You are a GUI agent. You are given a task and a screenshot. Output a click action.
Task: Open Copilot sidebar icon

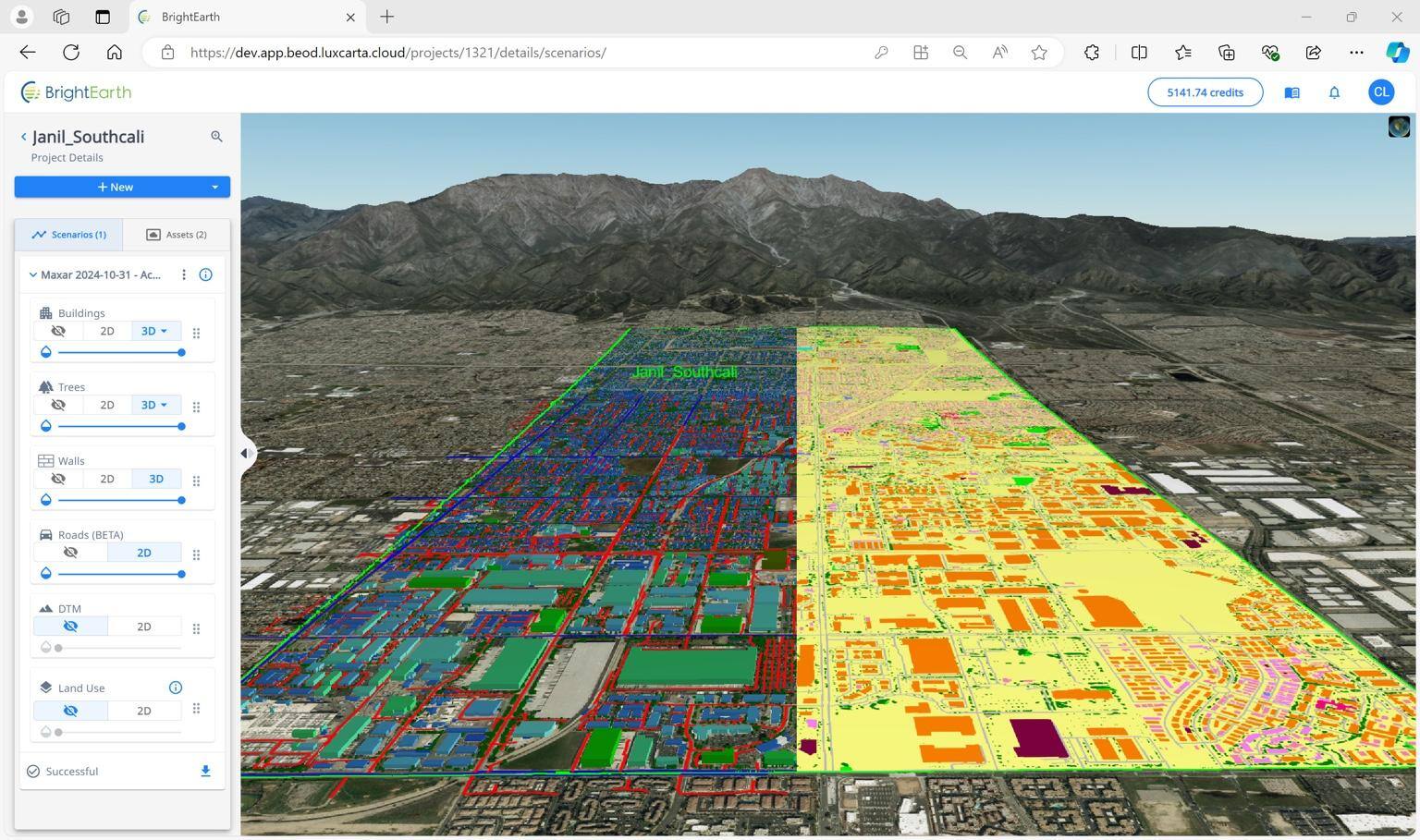[1398, 53]
